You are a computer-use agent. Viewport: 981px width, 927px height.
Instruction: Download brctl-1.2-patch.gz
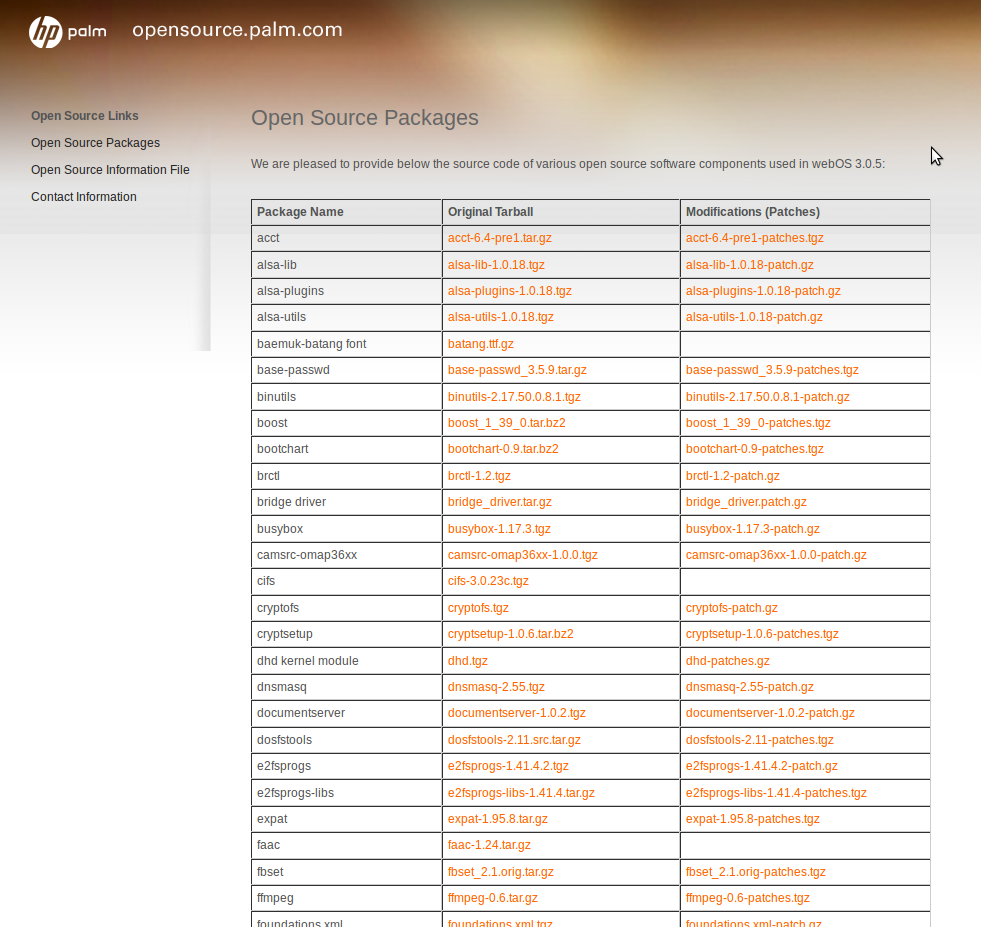coord(733,475)
